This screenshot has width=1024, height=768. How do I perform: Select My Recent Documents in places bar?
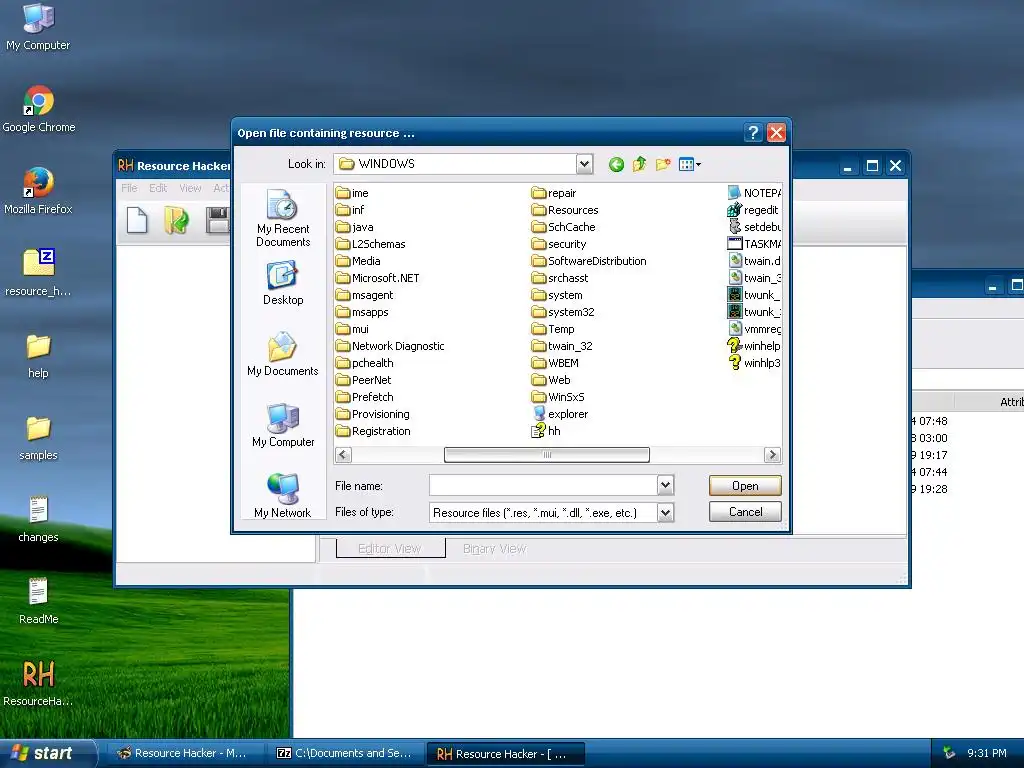[x=283, y=218]
